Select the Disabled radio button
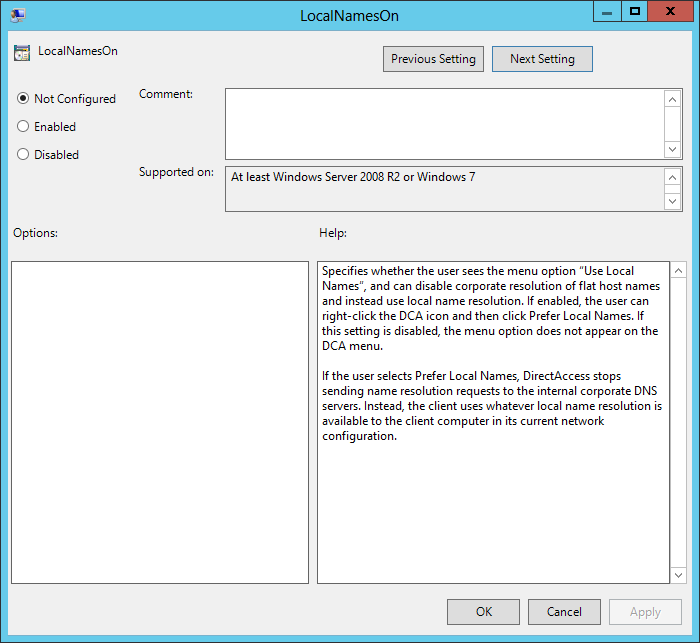 (x=23, y=155)
